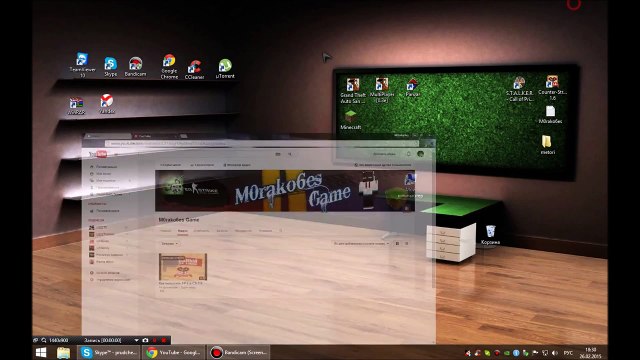Screen dimensions: 640x360
Task: Open the yellow folder on the desktop
Action: click(x=547, y=145)
